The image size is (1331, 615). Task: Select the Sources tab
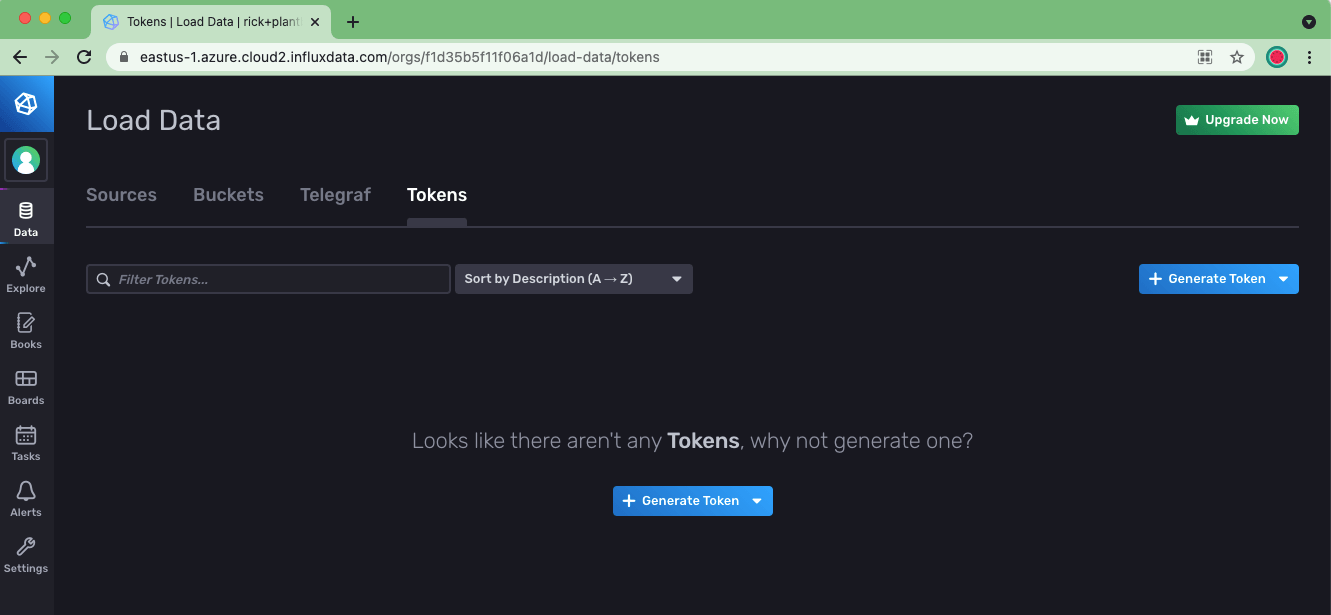[x=121, y=195]
